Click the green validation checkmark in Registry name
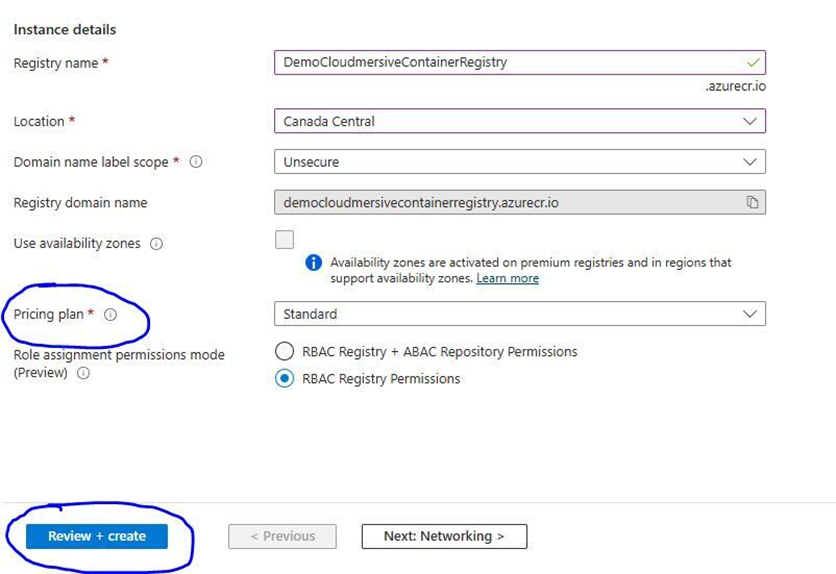Screen dimensions: 836x574 tap(753, 62)
